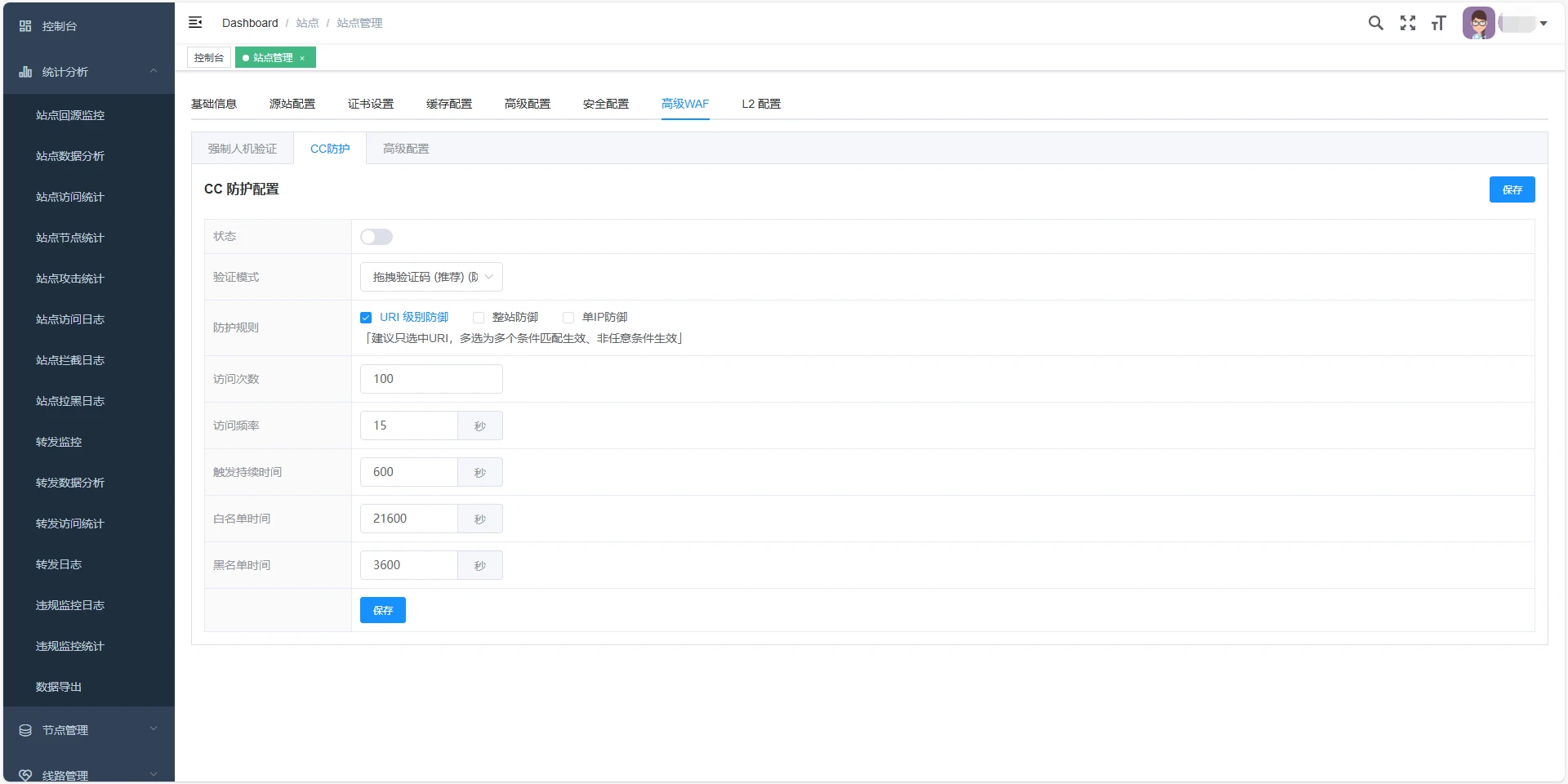Image resolution: width=1568 pixels, height=784 pixels.
Task: Collapse sidebar with hamburger icon
Action: coord(195,23)
